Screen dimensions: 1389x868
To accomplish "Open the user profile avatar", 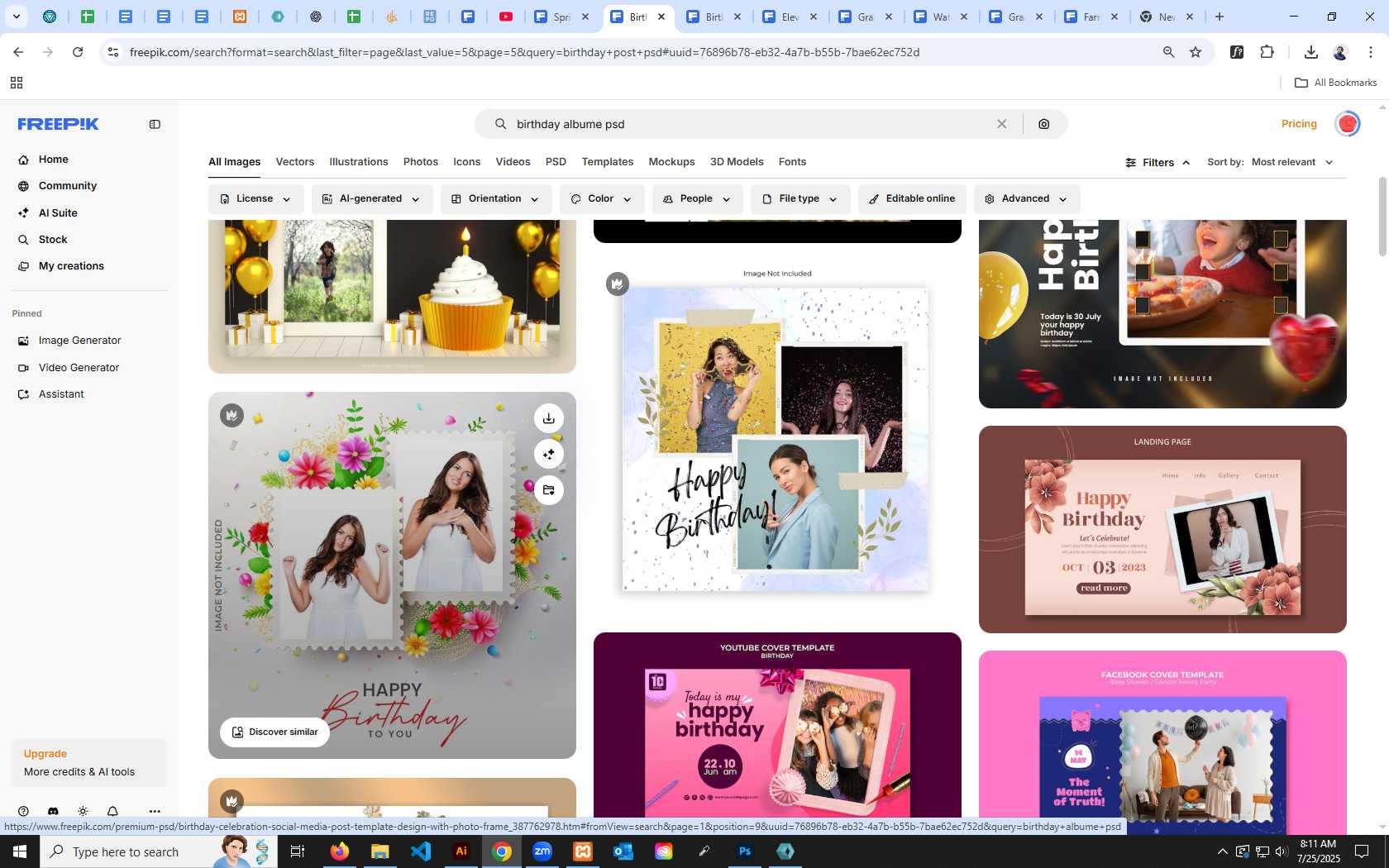I will 1348,124.
